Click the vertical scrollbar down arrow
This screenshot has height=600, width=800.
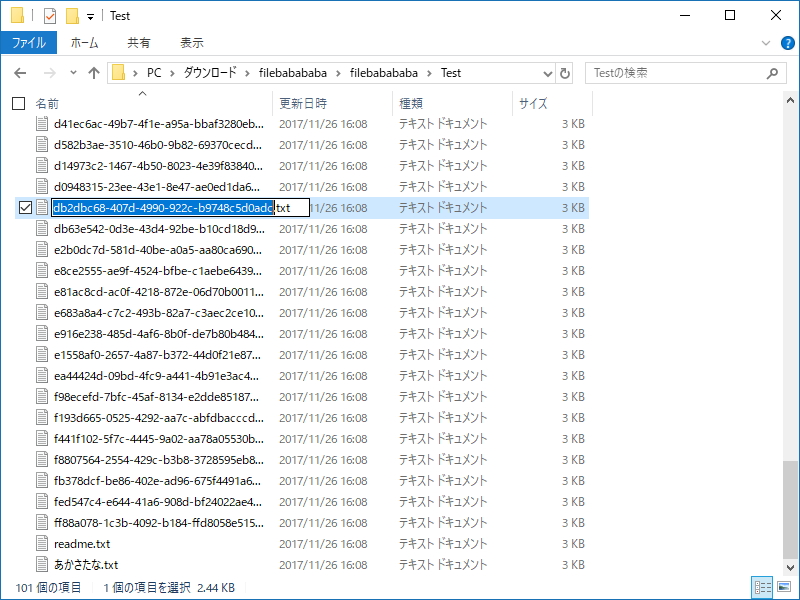[790, 567]
